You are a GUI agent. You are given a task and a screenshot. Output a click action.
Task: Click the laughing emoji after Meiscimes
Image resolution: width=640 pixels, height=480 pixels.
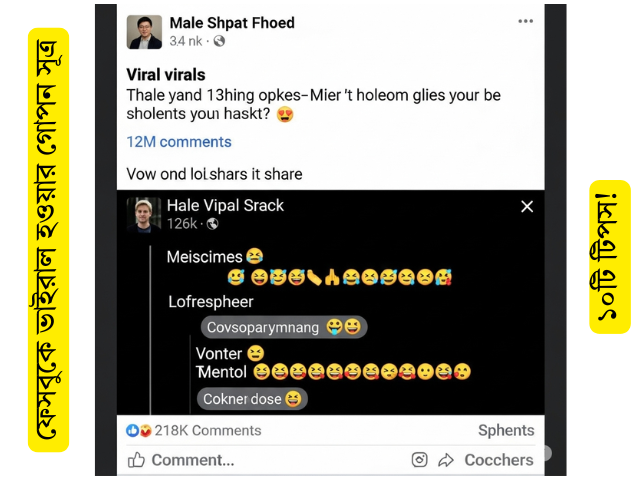[x=254, y=257]
